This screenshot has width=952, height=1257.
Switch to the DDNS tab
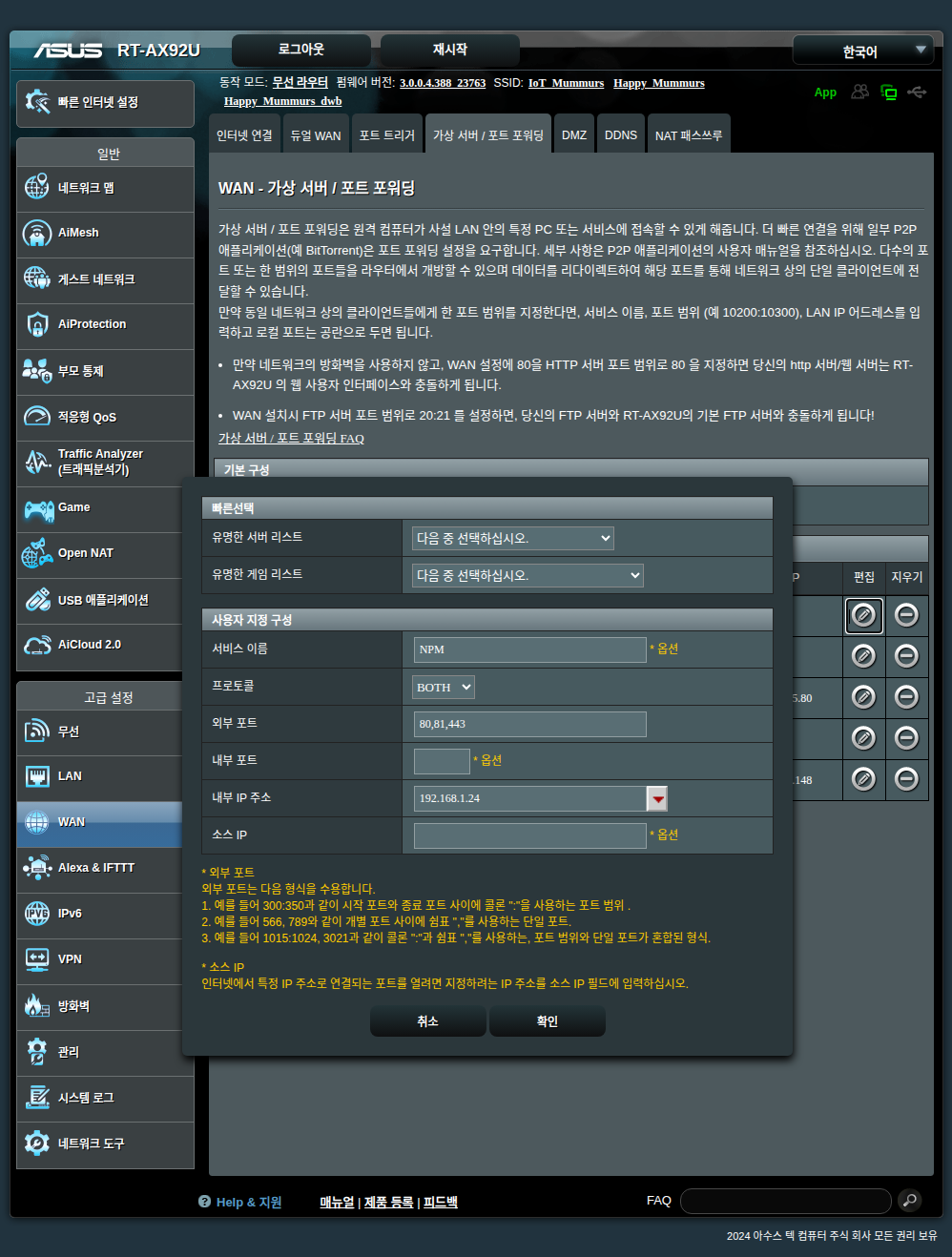point(620,135)
